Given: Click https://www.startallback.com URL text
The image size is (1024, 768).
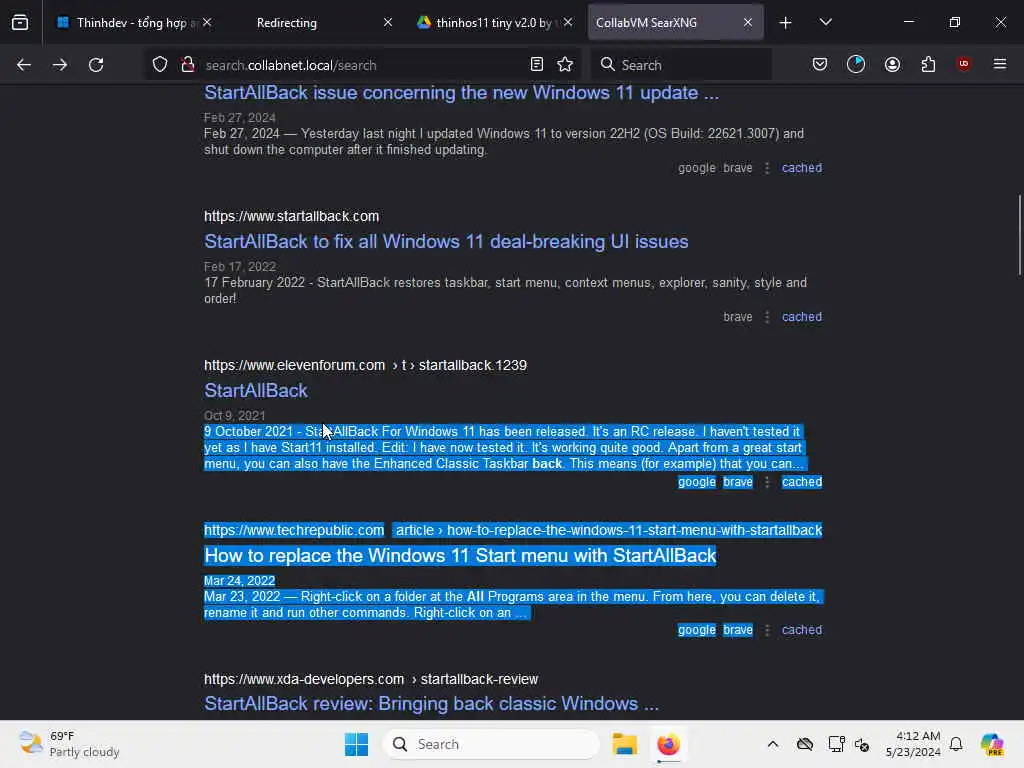Looking at the screenshot, I should (291, 216).
